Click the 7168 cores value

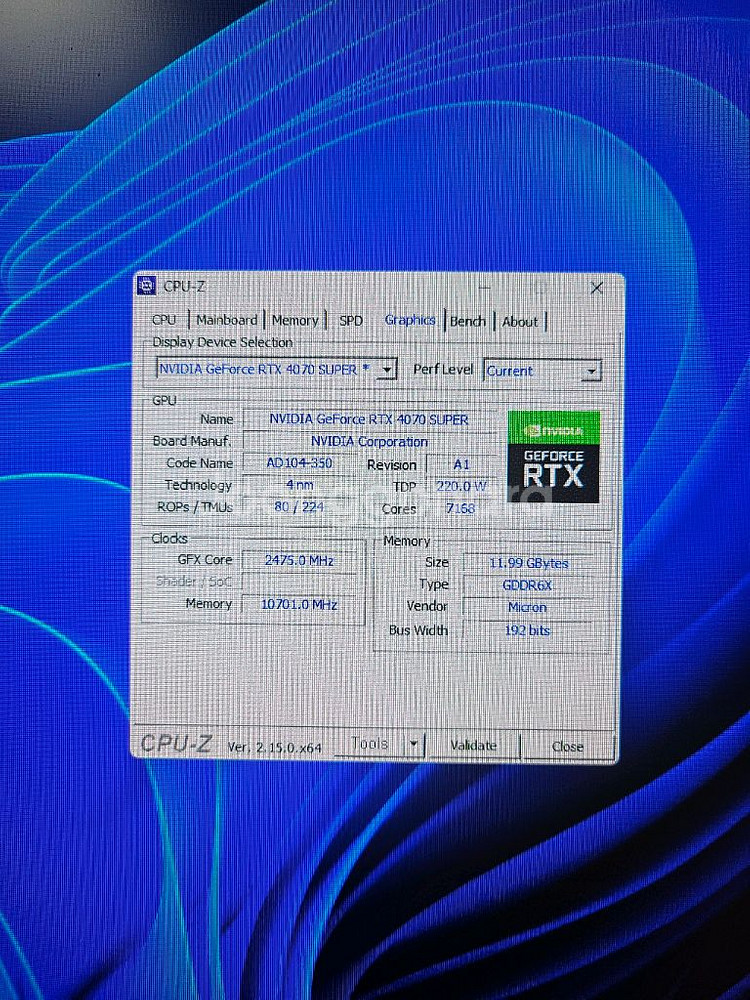461,508
